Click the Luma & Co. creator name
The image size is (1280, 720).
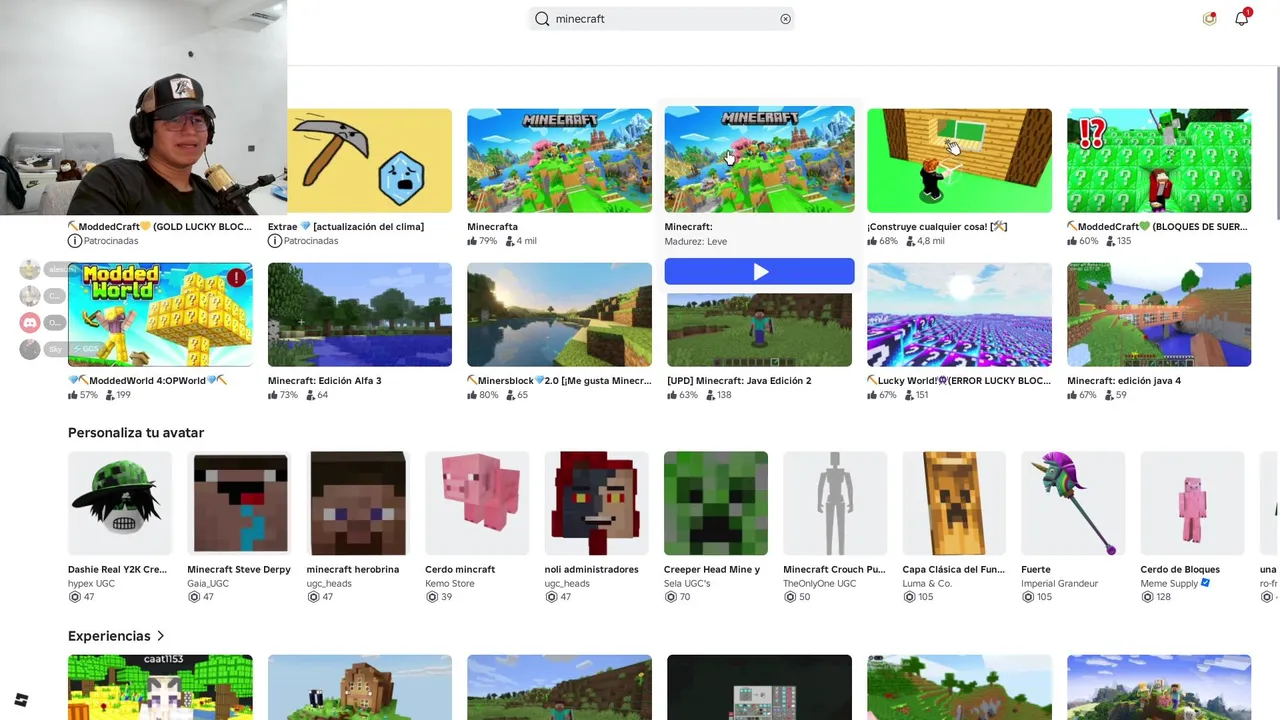tap(927, 583)
